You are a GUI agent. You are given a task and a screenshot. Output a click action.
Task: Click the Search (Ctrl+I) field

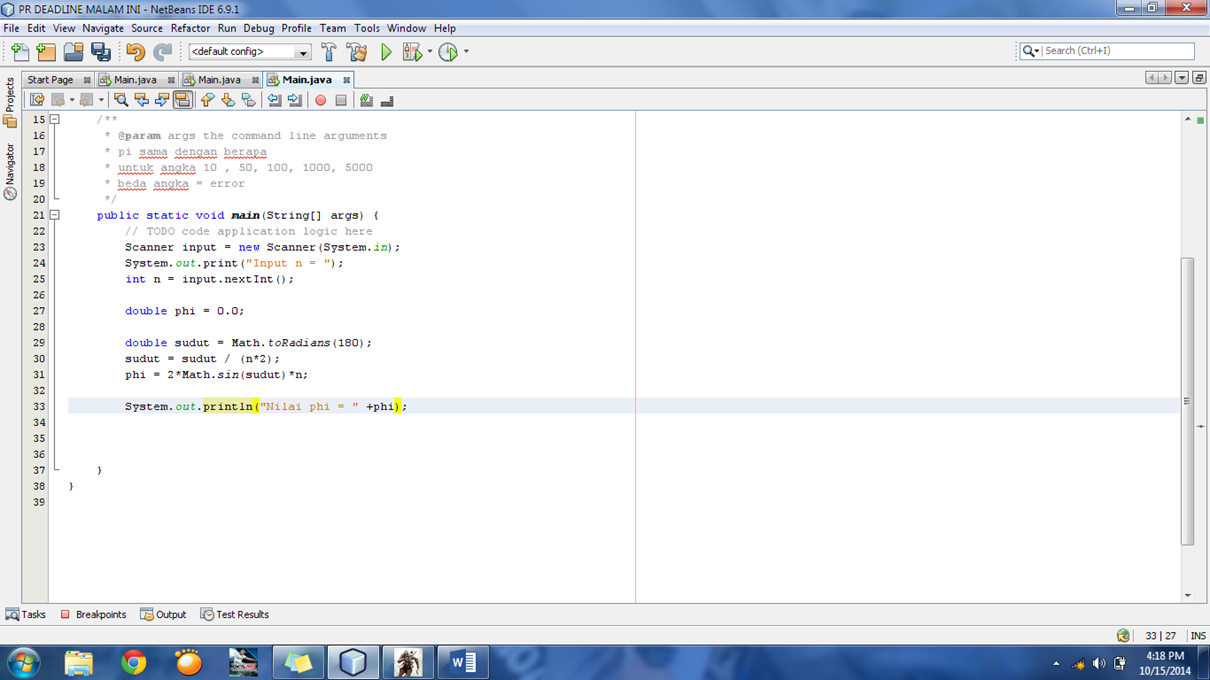(x=1117, y=51)
